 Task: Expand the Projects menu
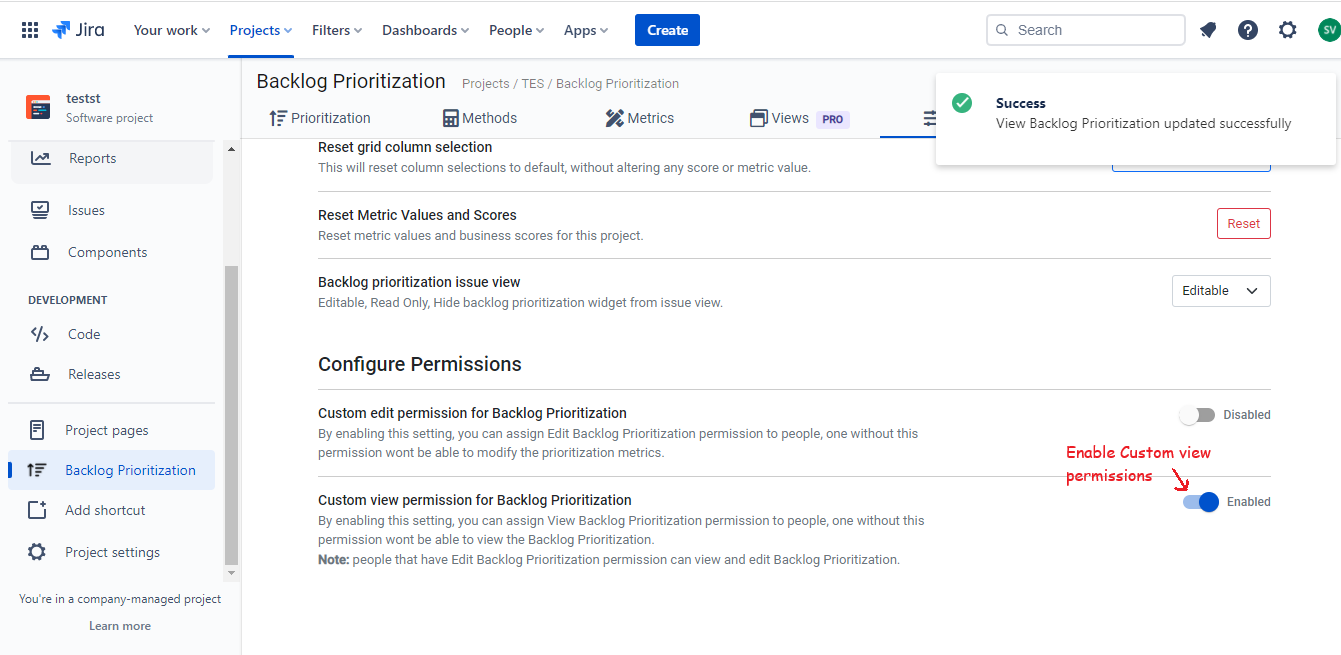point(260,30)
